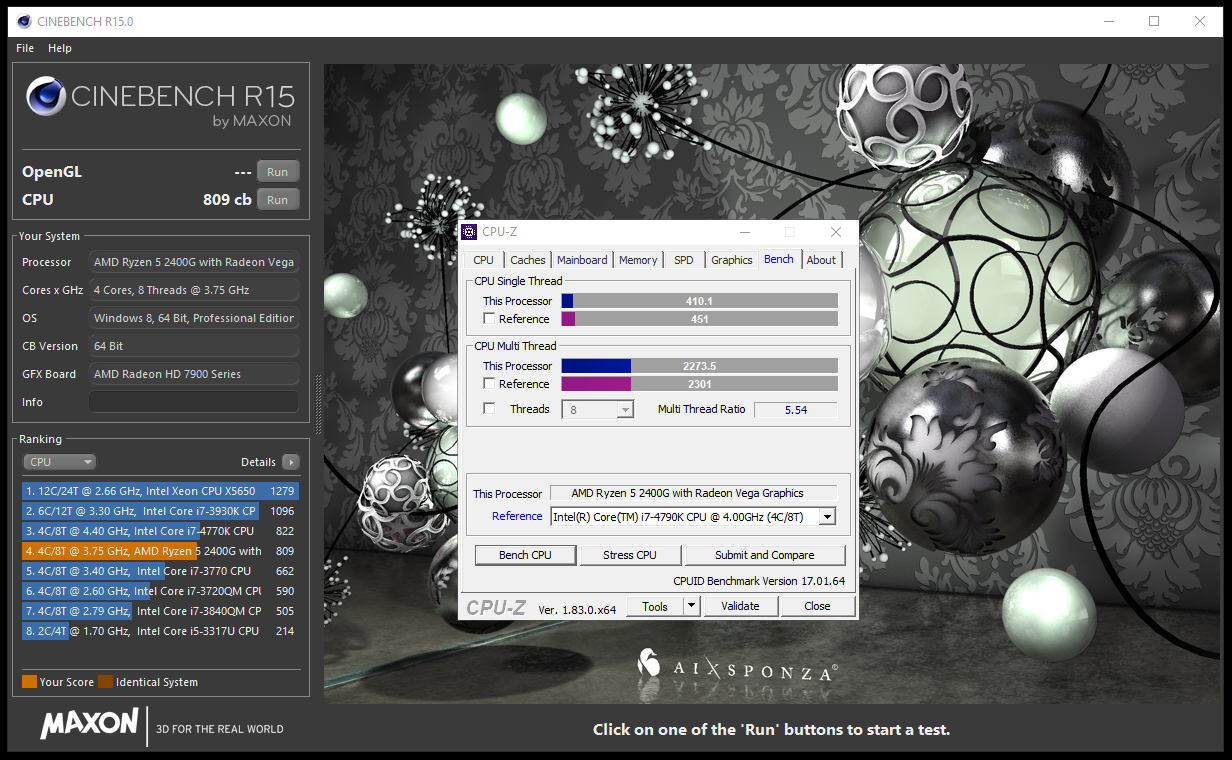Click the blue Reference link label
The height and width of the screenshot is (760, 1232).
(x=517, y=516)
